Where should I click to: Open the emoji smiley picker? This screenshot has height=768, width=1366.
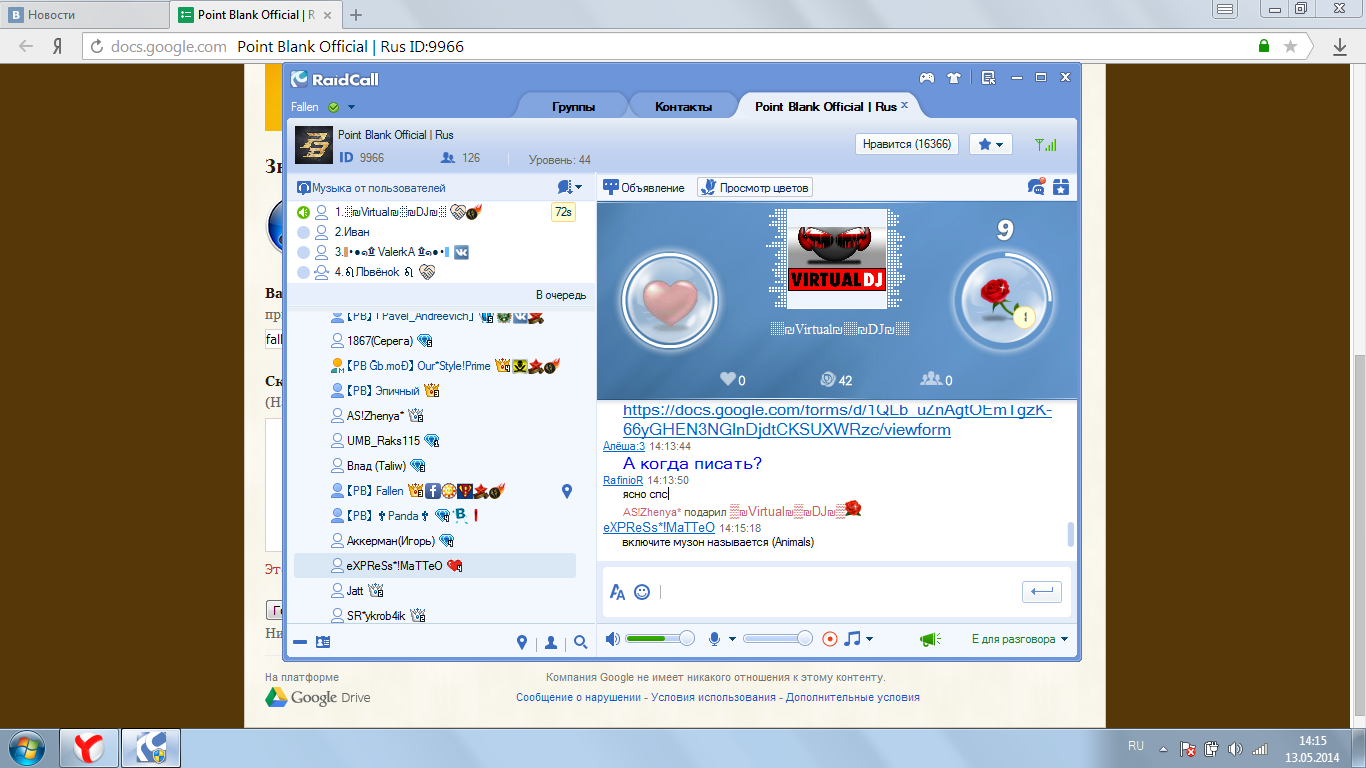click(x=642, y=592)
